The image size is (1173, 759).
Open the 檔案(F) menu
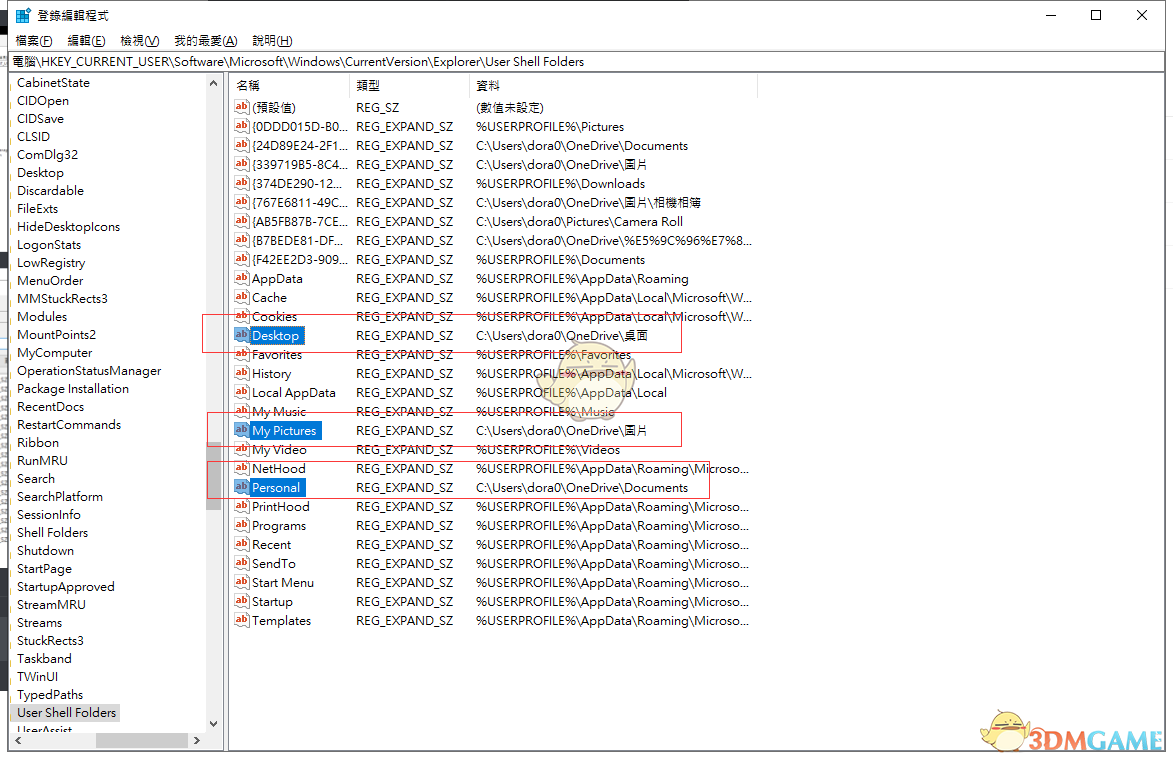[34, 41]
